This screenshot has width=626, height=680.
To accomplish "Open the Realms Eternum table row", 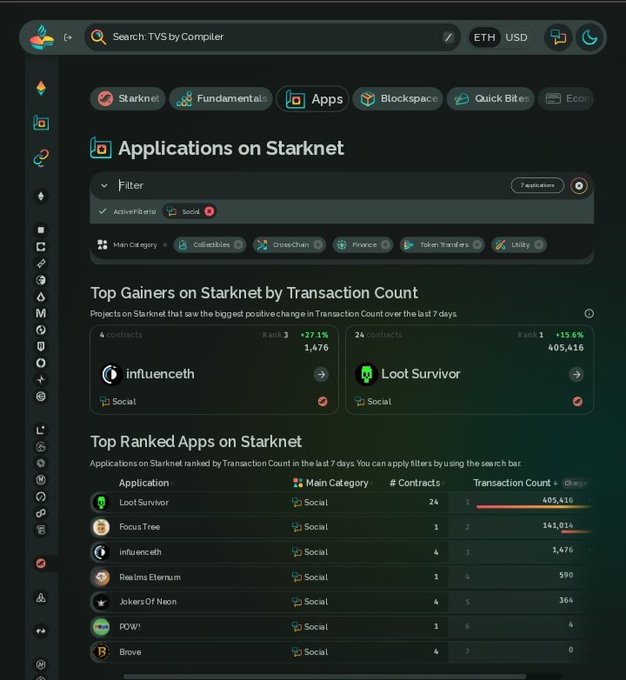I will pos(342,577).
